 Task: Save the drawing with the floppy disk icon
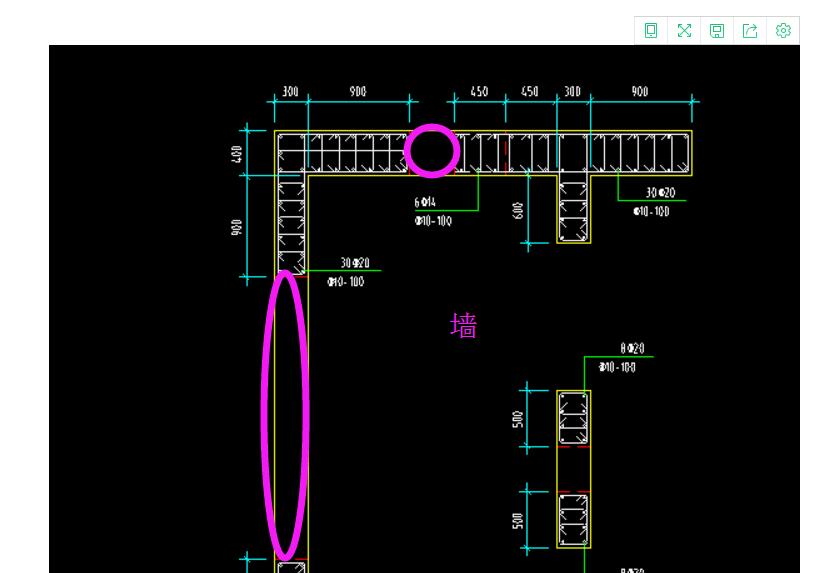pos(717,30)
